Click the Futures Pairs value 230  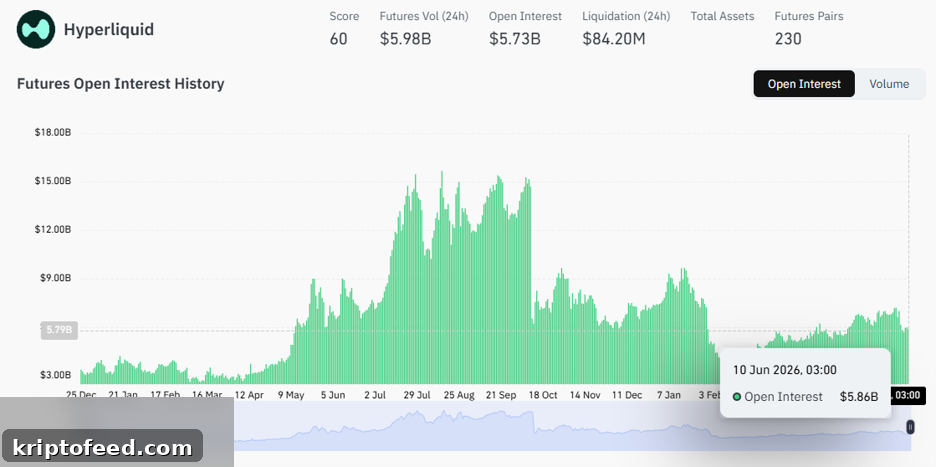coord(788,39)
